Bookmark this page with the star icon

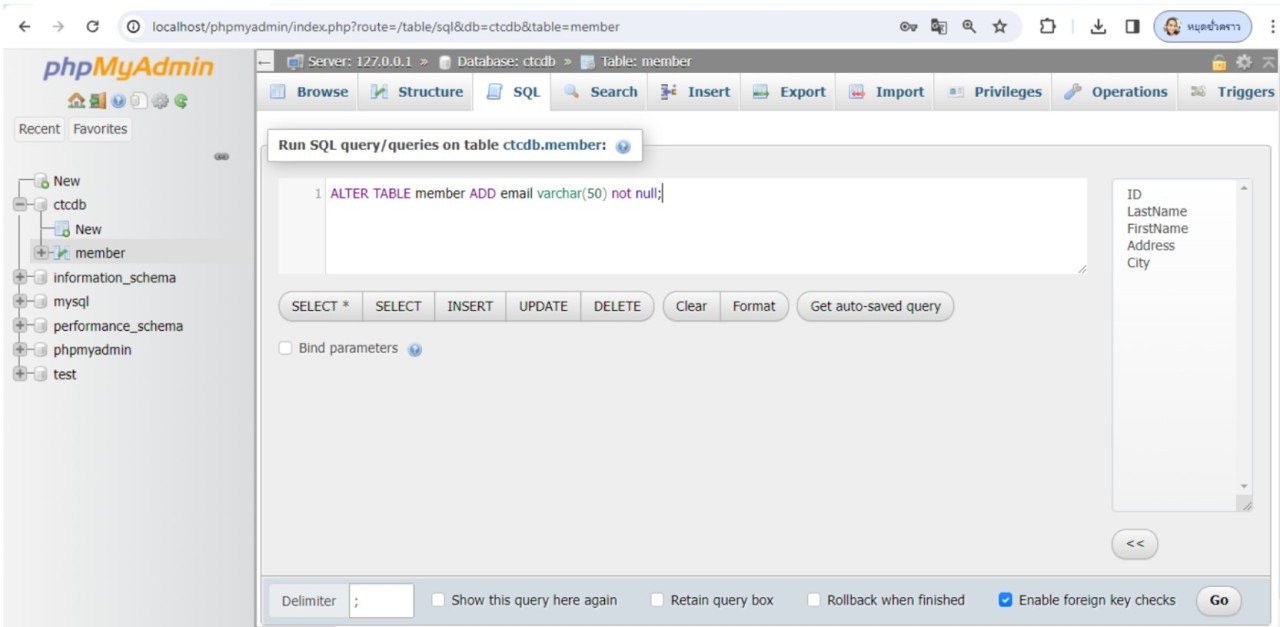[999, 27]
